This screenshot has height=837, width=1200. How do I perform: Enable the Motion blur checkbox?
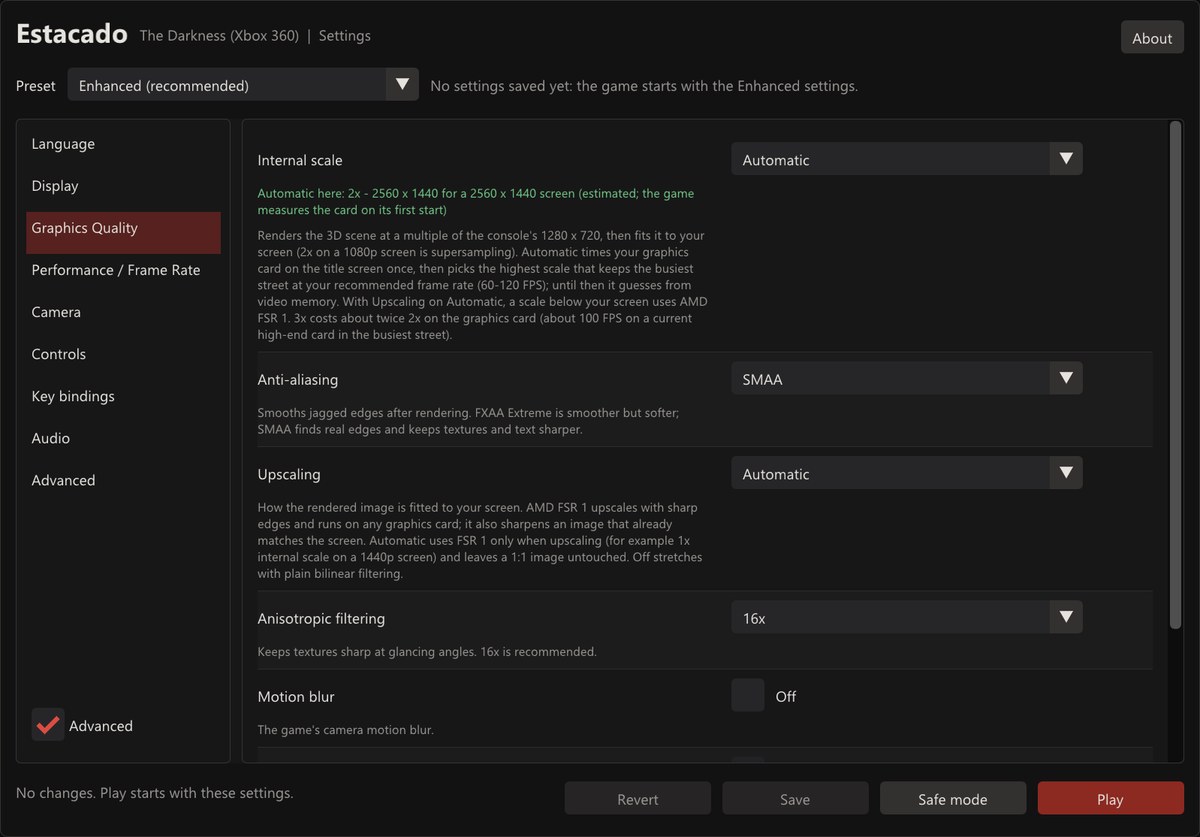(748, 695)
